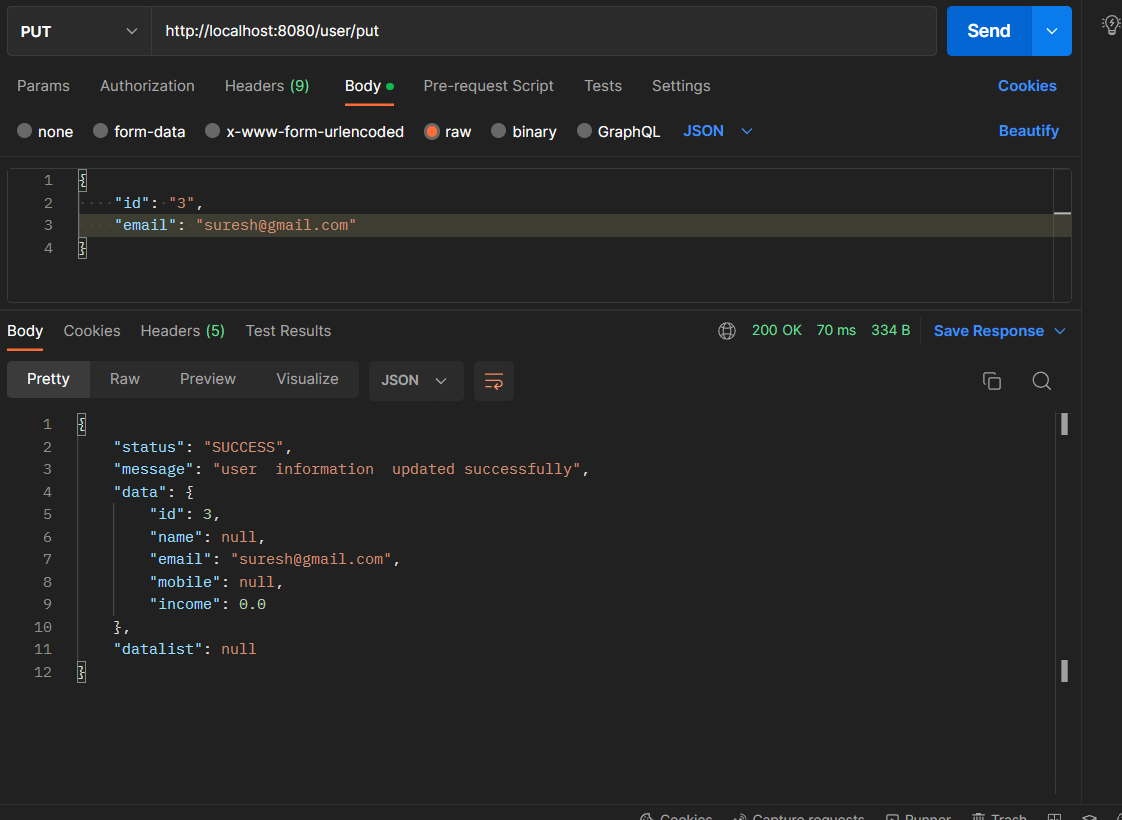1122x820 pixels.
Task: Select the request Body tab
Action: (369, 86)
